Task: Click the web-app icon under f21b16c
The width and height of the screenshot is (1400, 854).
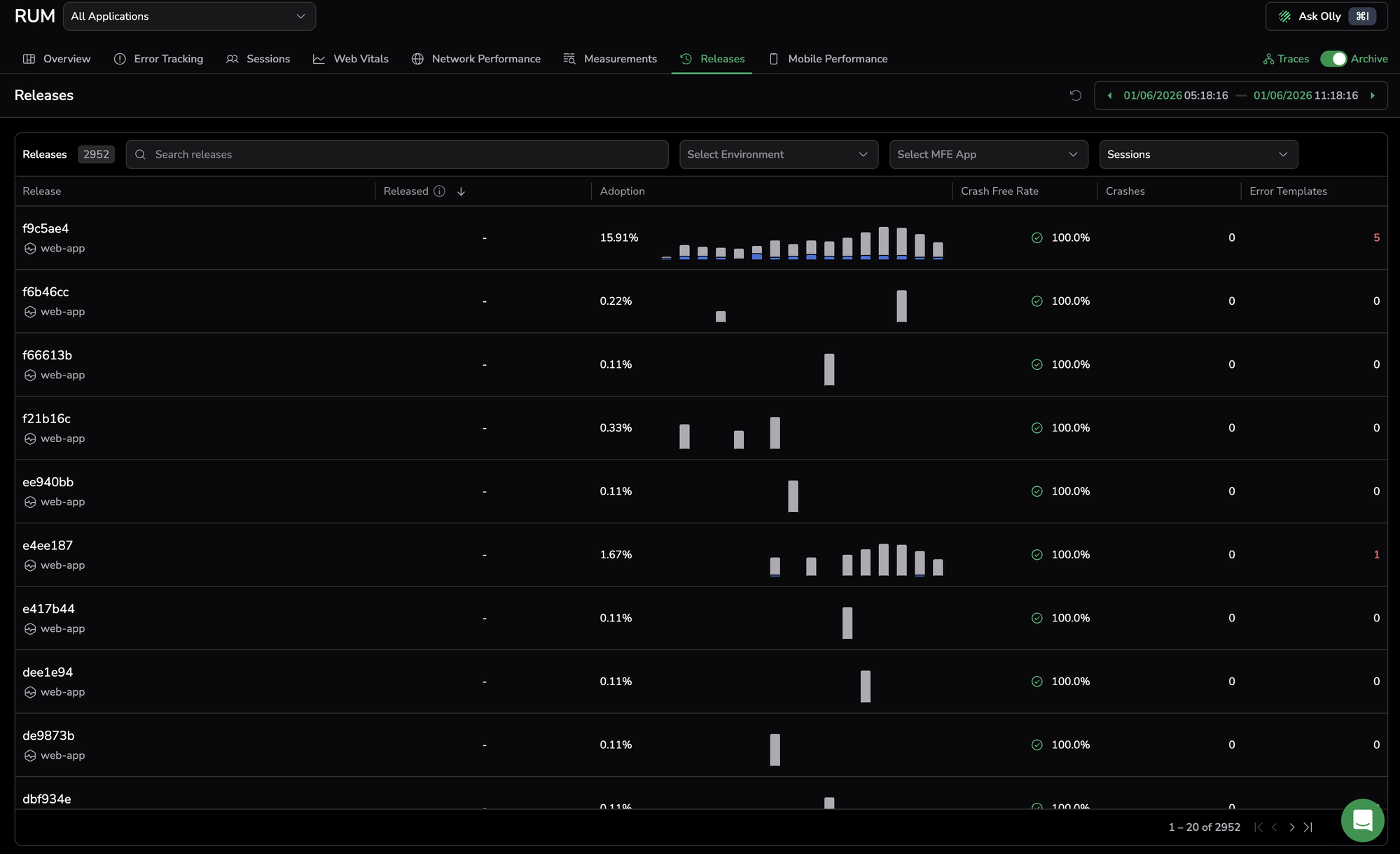Action: pos(30,439)
